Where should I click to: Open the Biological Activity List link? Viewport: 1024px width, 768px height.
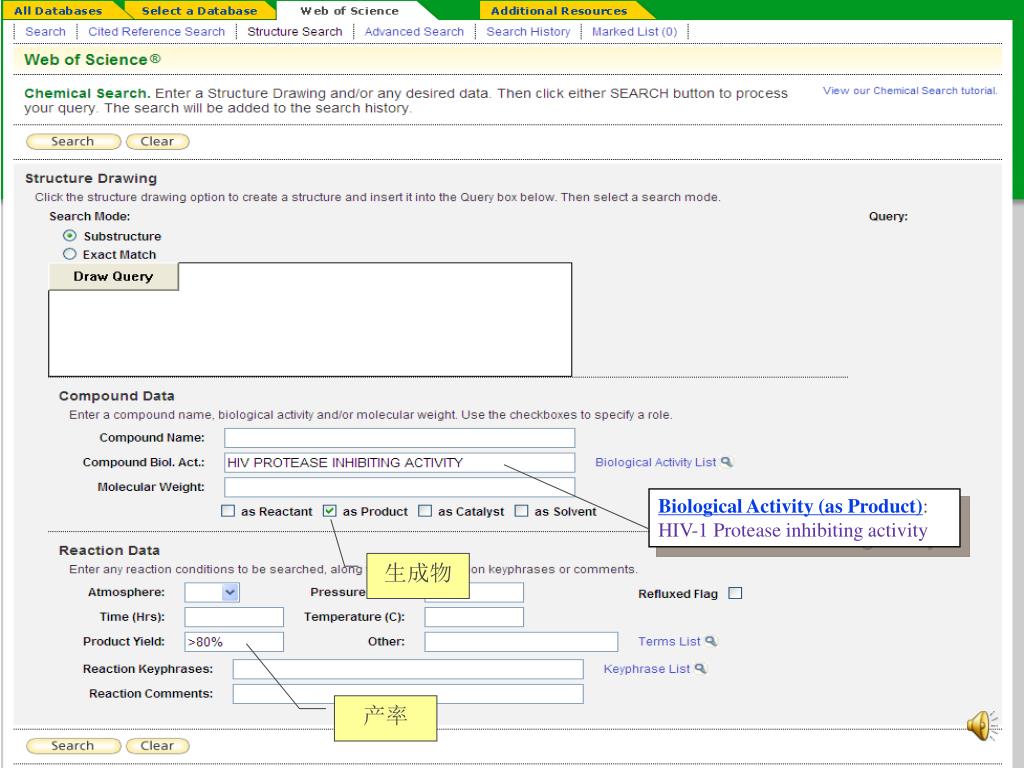coord(656,462)
